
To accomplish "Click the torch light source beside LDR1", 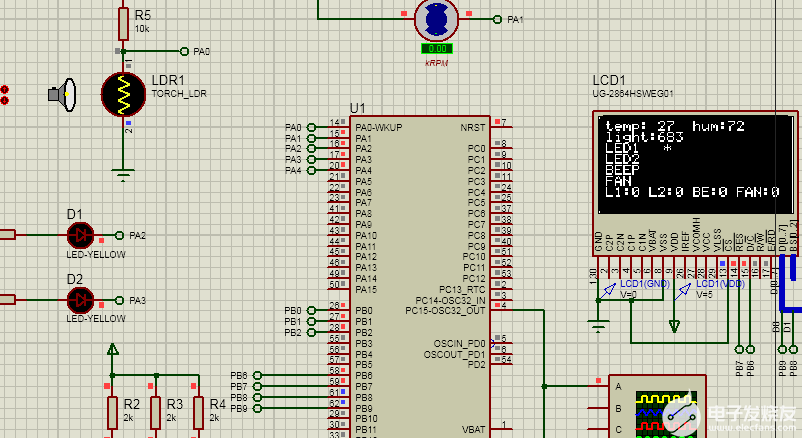I will (61, 94).
